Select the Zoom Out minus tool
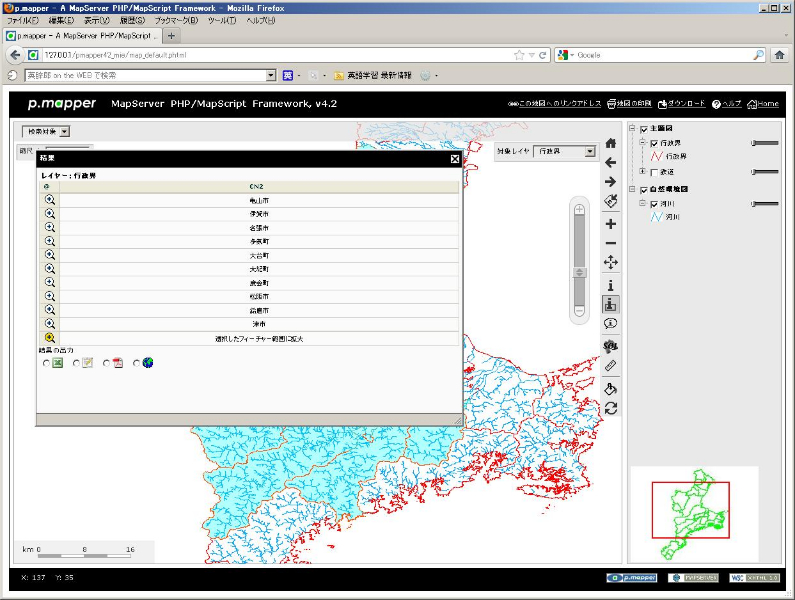795x600 pixels. click(611, 243)
